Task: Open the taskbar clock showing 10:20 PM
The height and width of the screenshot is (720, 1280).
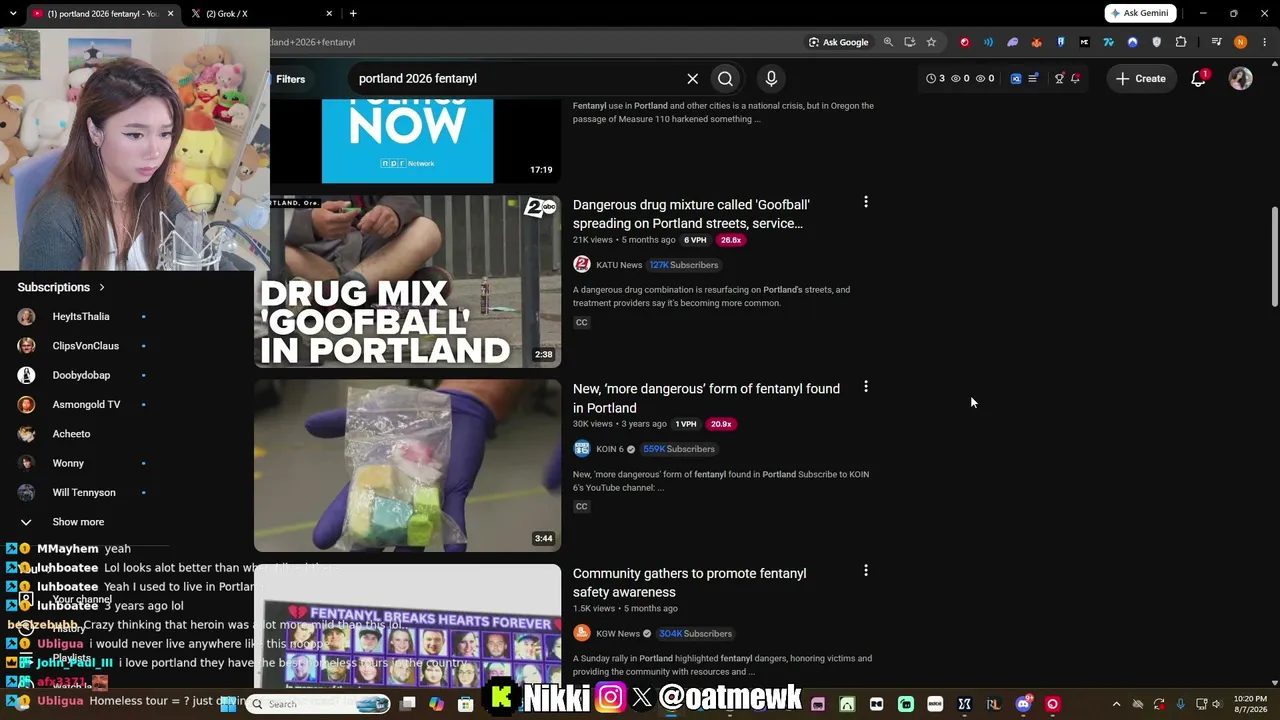Action: 1250,704
